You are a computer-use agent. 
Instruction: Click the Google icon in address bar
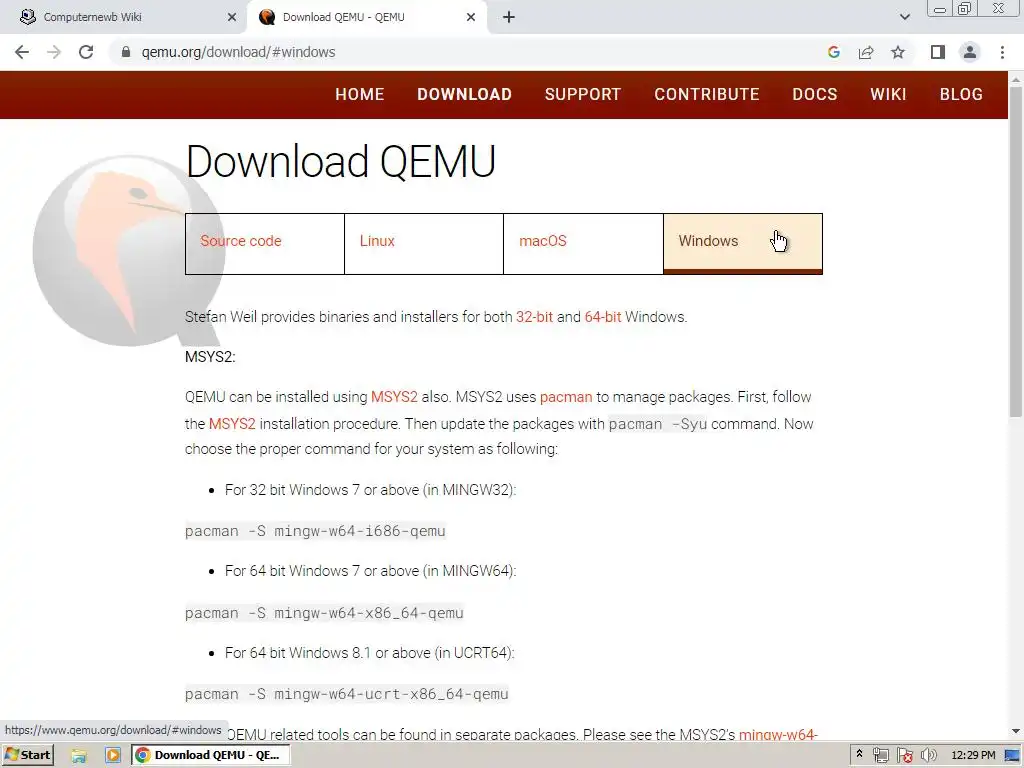click(x=834, y=52)
